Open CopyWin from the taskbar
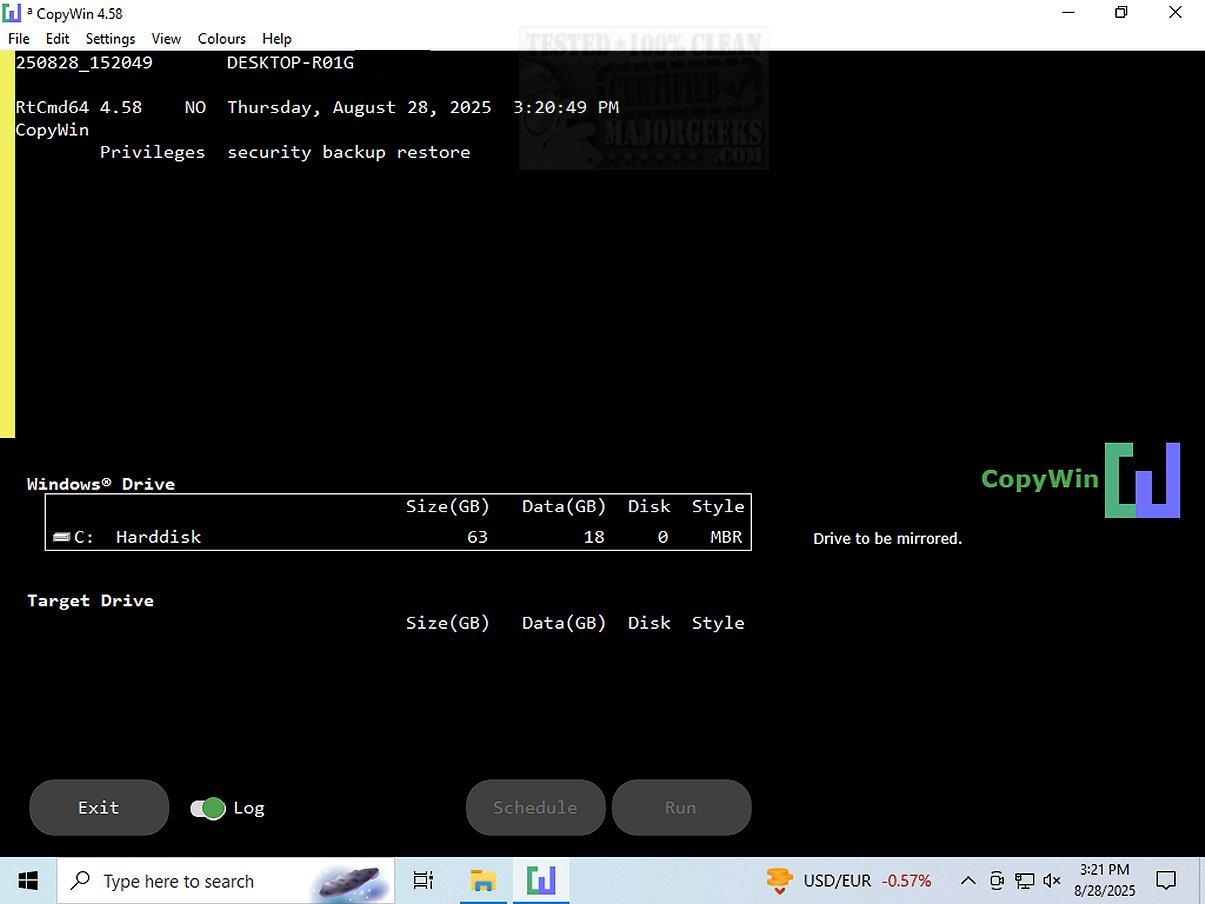The image size is (1205, 904). (541, 881)
